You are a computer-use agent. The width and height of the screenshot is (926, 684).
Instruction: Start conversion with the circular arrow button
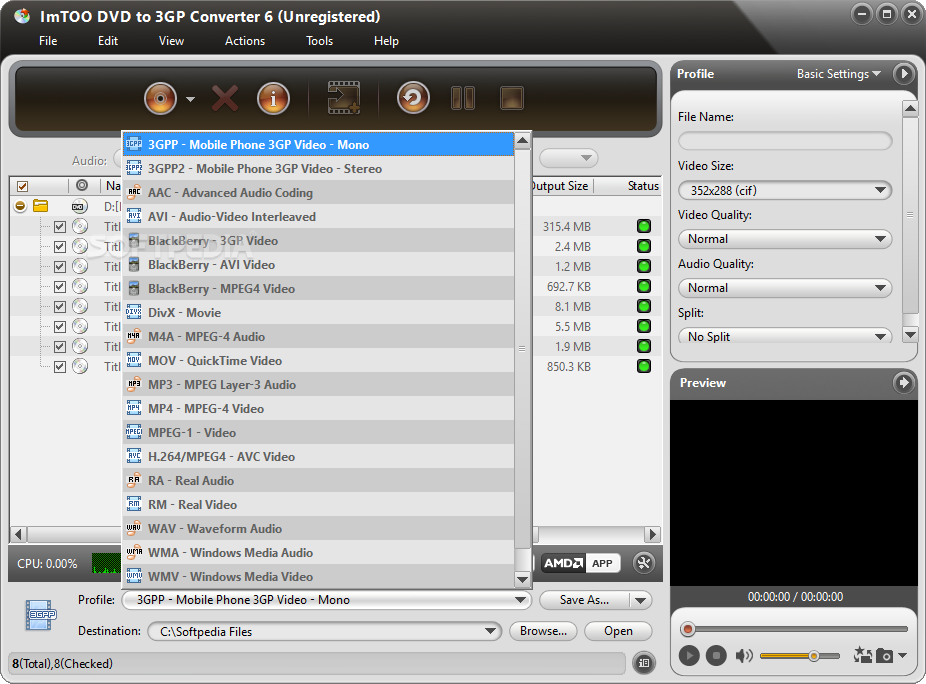click(413, 99)
